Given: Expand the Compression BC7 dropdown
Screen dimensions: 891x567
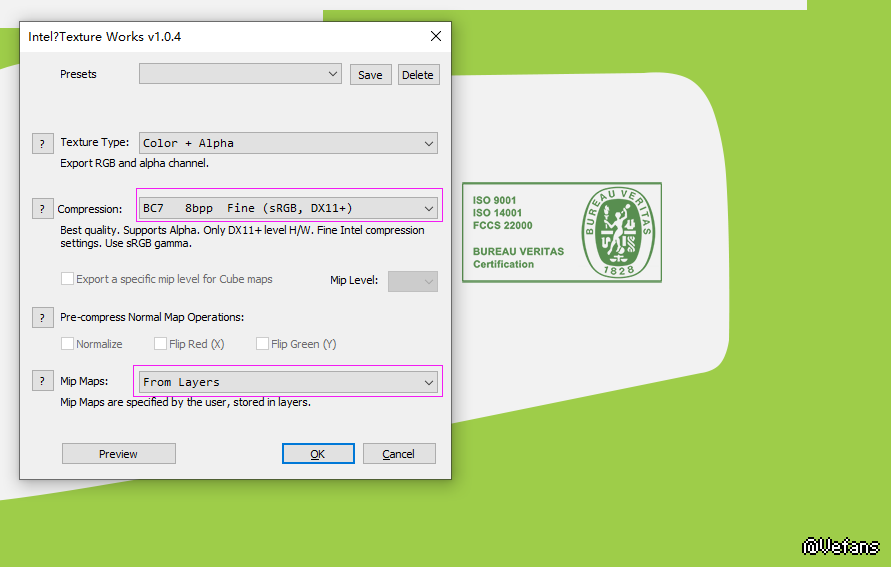Looking at the screenshot, I should tap(288, 208).
